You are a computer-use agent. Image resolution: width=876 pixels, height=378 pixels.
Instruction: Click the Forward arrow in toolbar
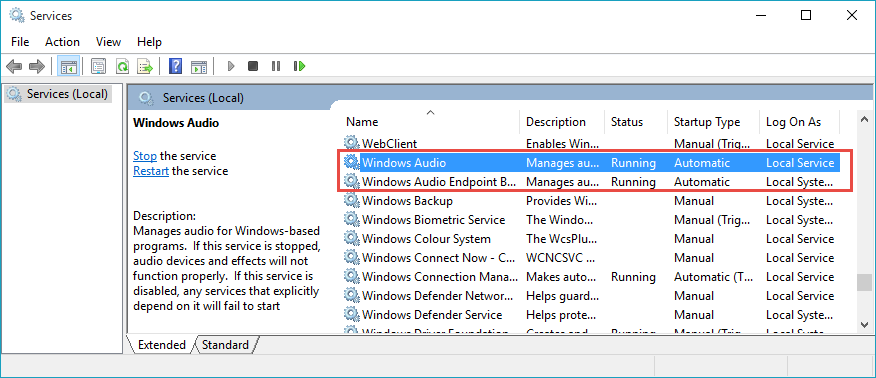[37, 66]
